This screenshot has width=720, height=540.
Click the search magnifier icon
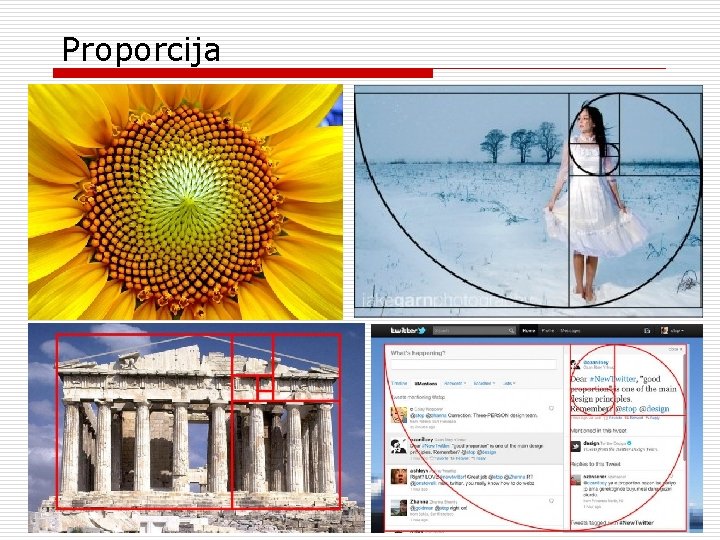(x=511, y=331)
